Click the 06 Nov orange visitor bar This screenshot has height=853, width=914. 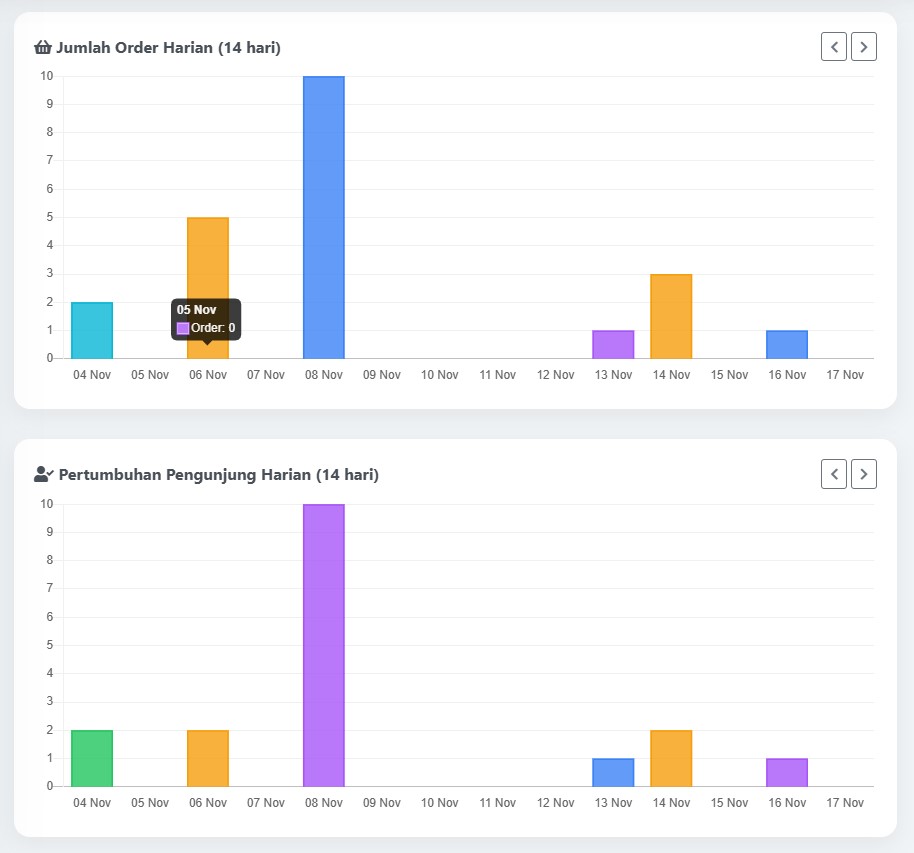coord(208,758)
